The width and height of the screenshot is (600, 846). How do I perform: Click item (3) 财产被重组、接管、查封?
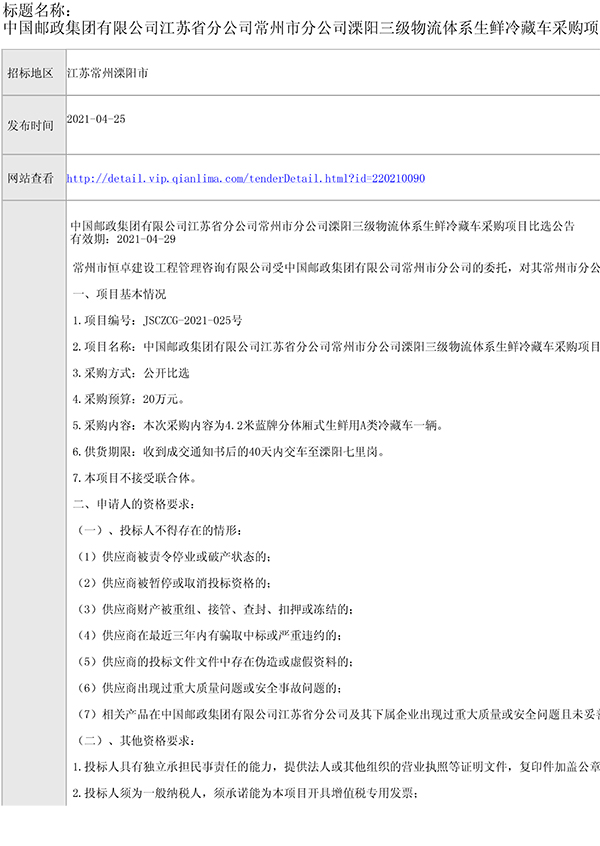(x=214, y=610)
